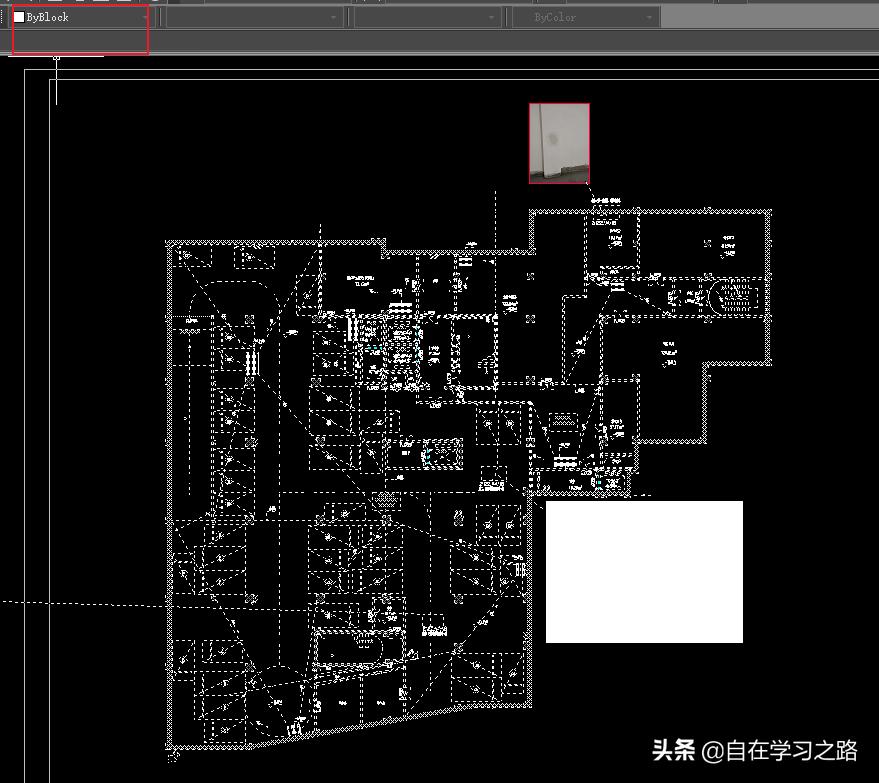Expand the empty linetype dropdown after ByBlock
879x783 pixels.
coord(254,17)
